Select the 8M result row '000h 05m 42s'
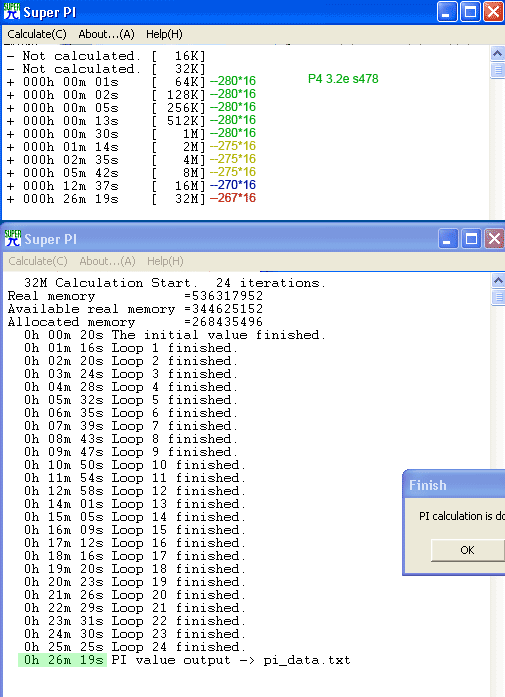The width and height of the screenshot is (505, 697). (x=106, y=173)
